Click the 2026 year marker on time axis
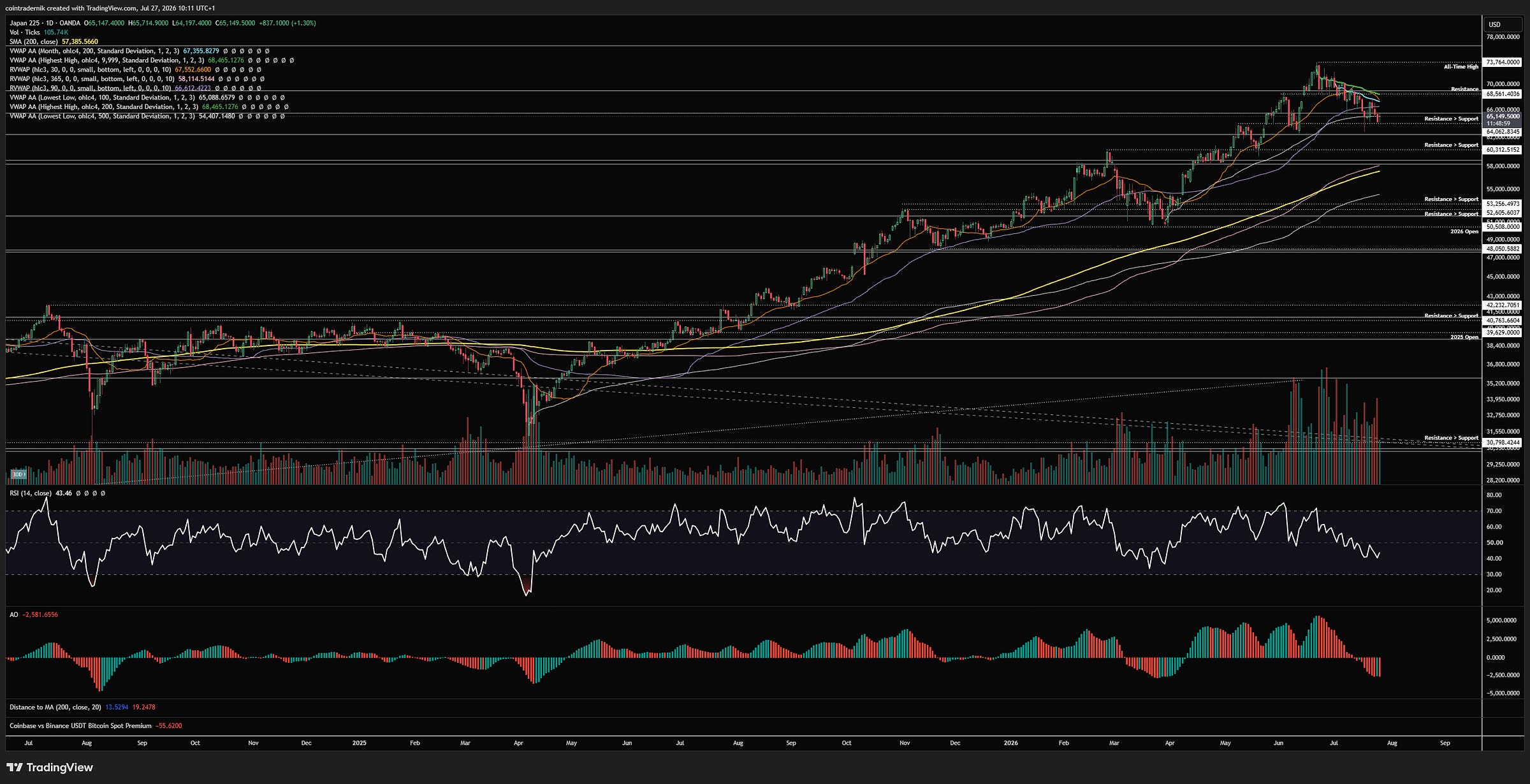 coord(1010,743)
